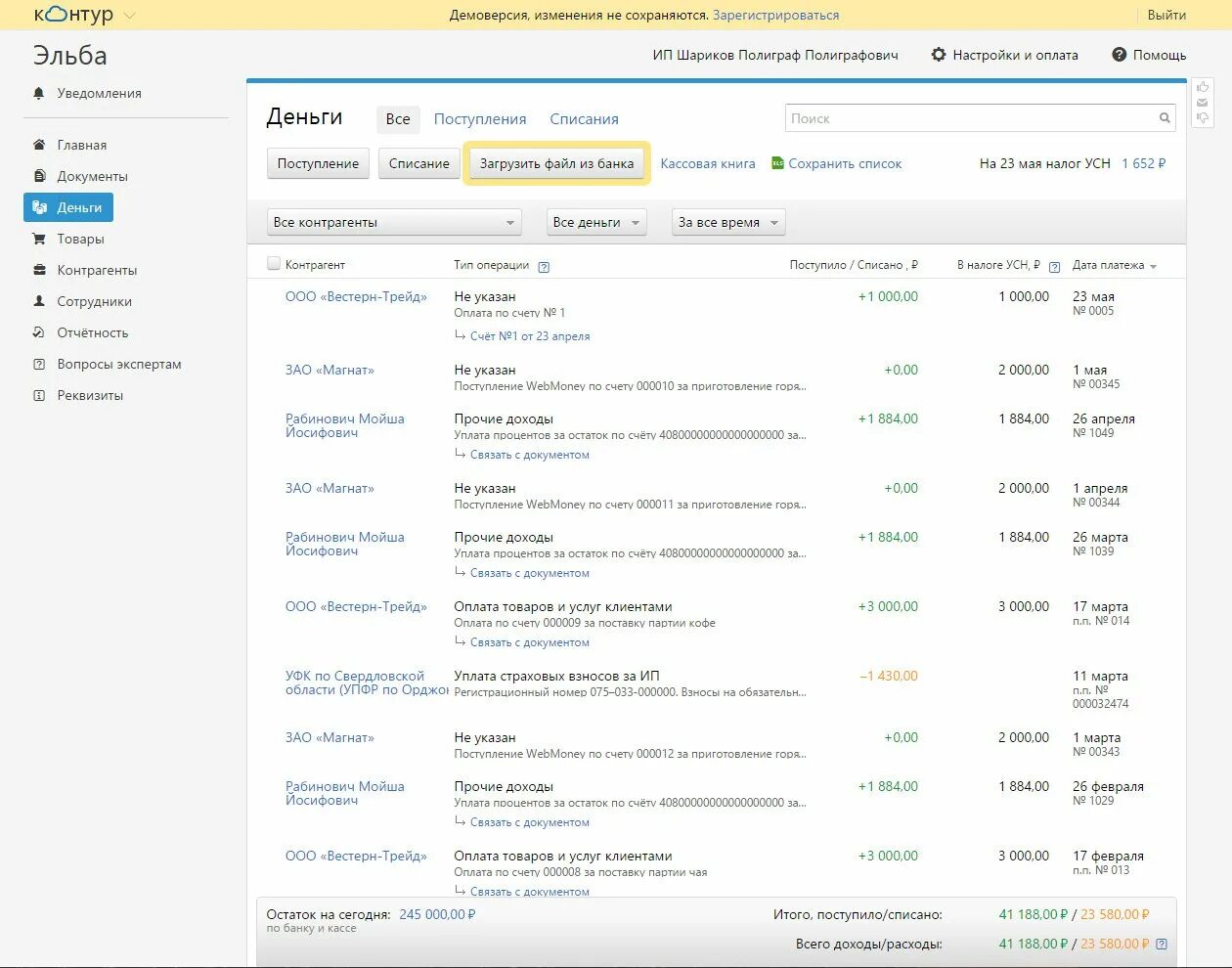Open Товары in the sidebar
This screenshot has height=968, width=1232.
pos(80,239)
